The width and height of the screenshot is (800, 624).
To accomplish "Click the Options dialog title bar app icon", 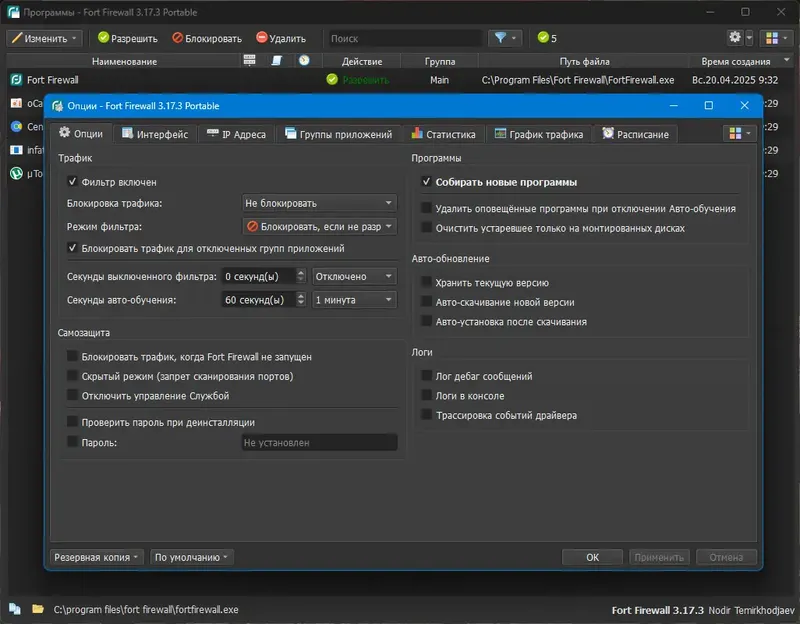I will (58, 106).
